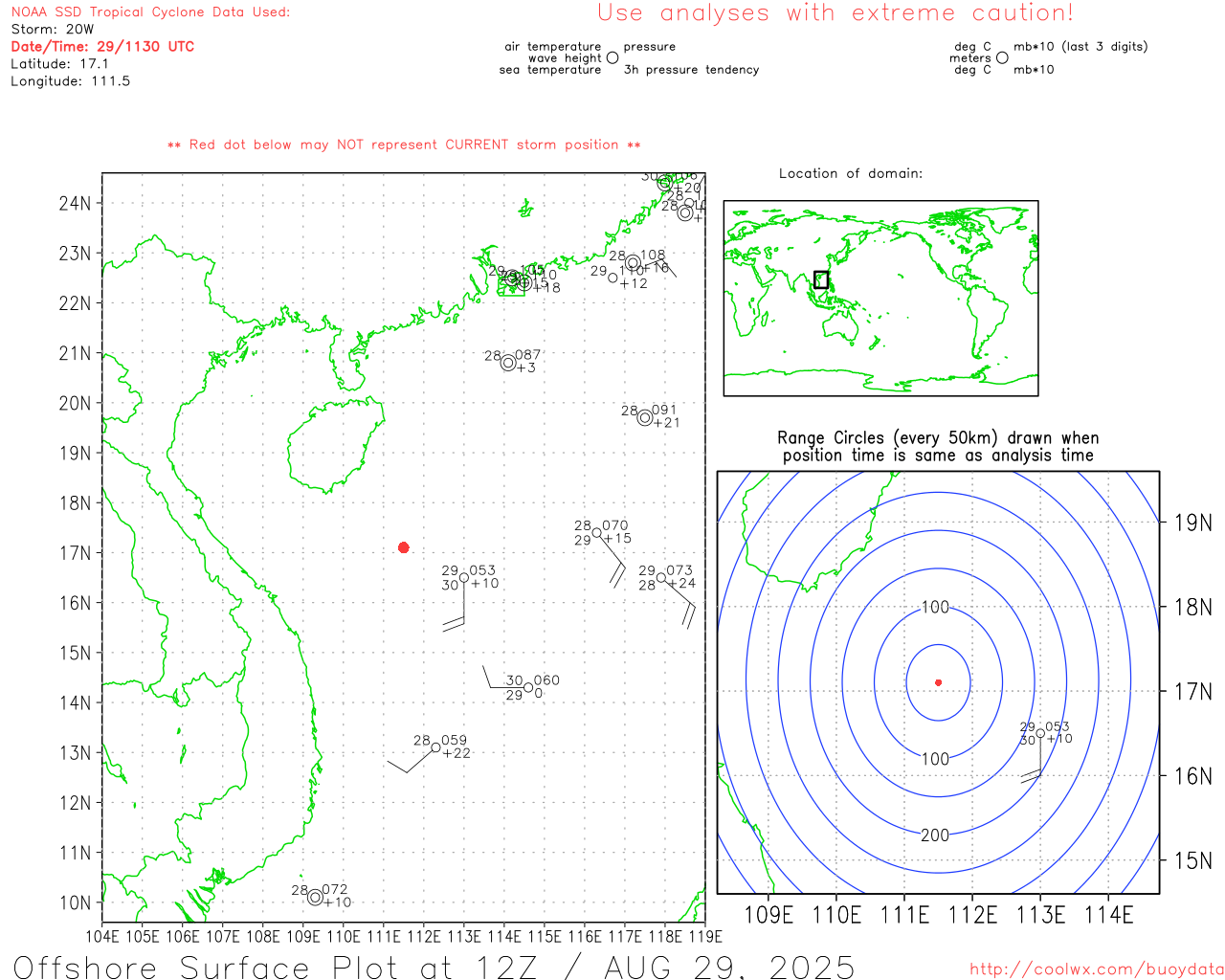Click the 'Storm: 20W' text
The height and width of the screenshot is (980, 1225).
53,30
